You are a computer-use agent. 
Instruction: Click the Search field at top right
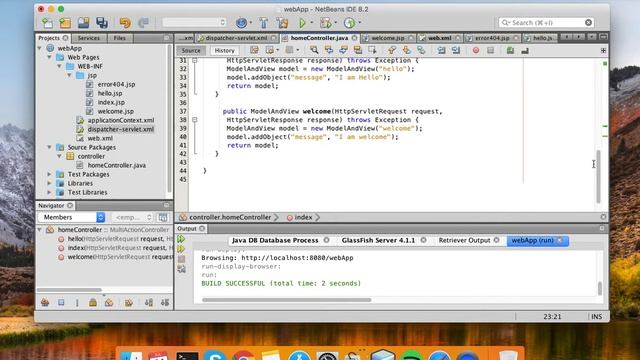coord(546,22)
